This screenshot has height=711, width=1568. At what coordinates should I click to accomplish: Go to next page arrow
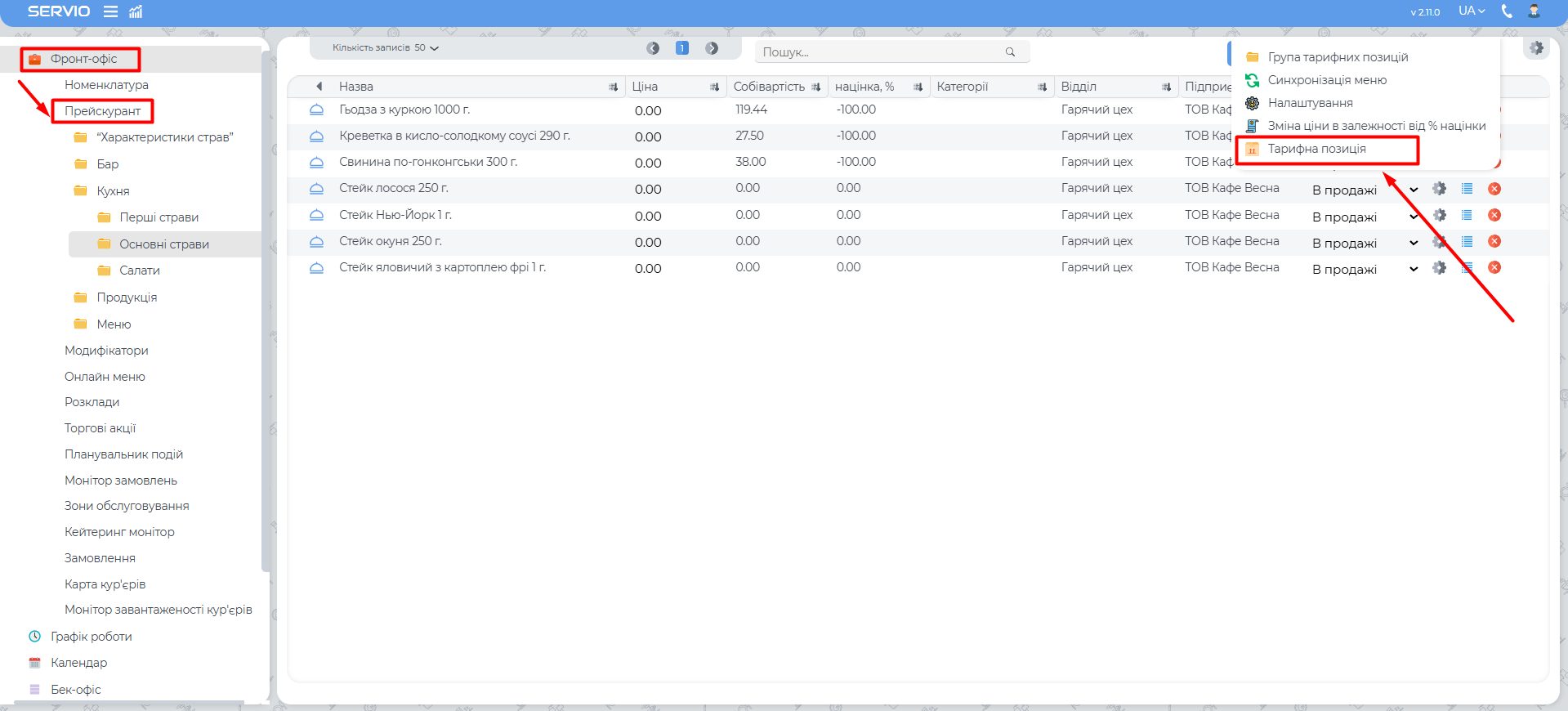pyautogui.click(x=712, y=48)
